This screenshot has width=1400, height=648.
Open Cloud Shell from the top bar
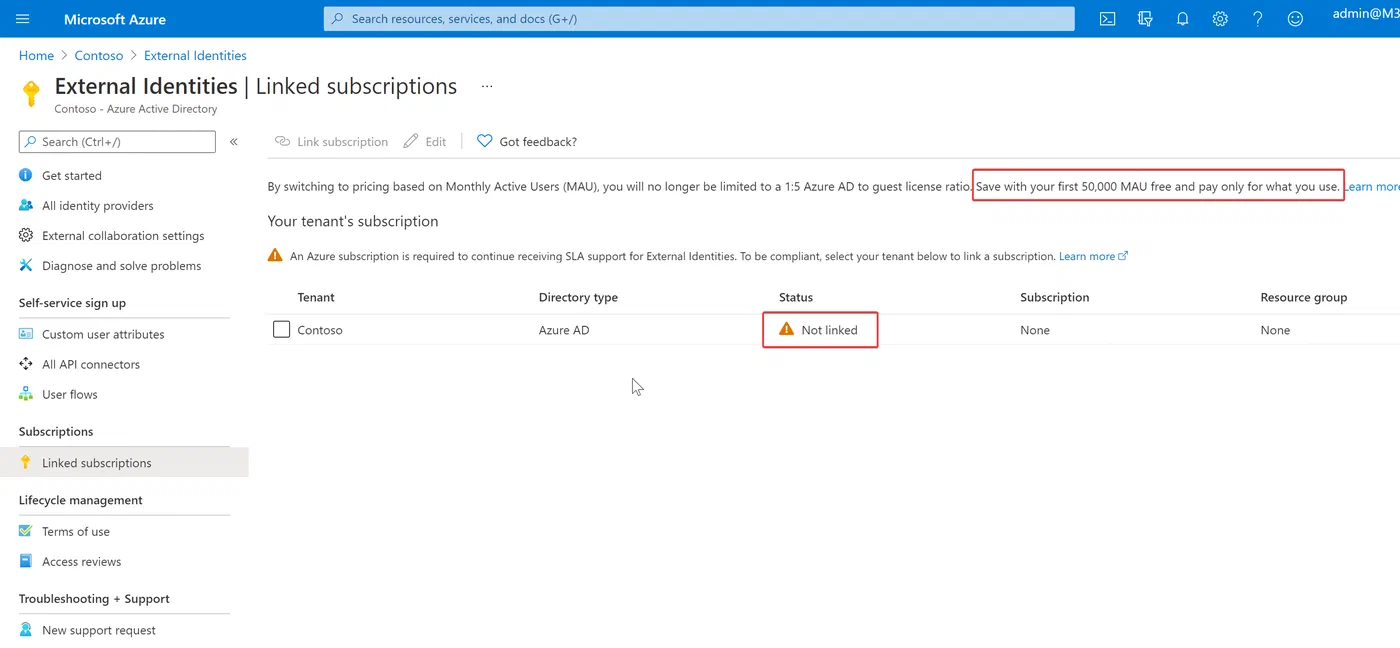point(1107,19)
